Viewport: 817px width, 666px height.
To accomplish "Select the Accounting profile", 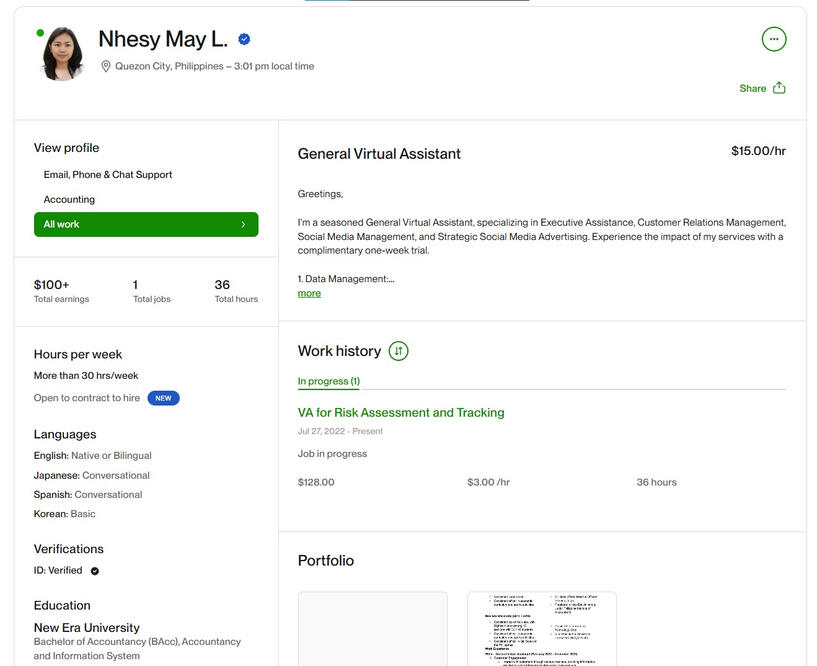I will (x=69, y=200).
